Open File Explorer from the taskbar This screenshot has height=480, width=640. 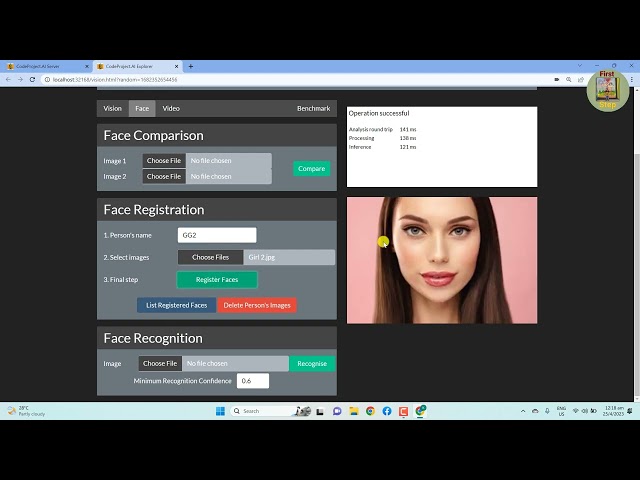pyautogui.click(x=353, y=411)
